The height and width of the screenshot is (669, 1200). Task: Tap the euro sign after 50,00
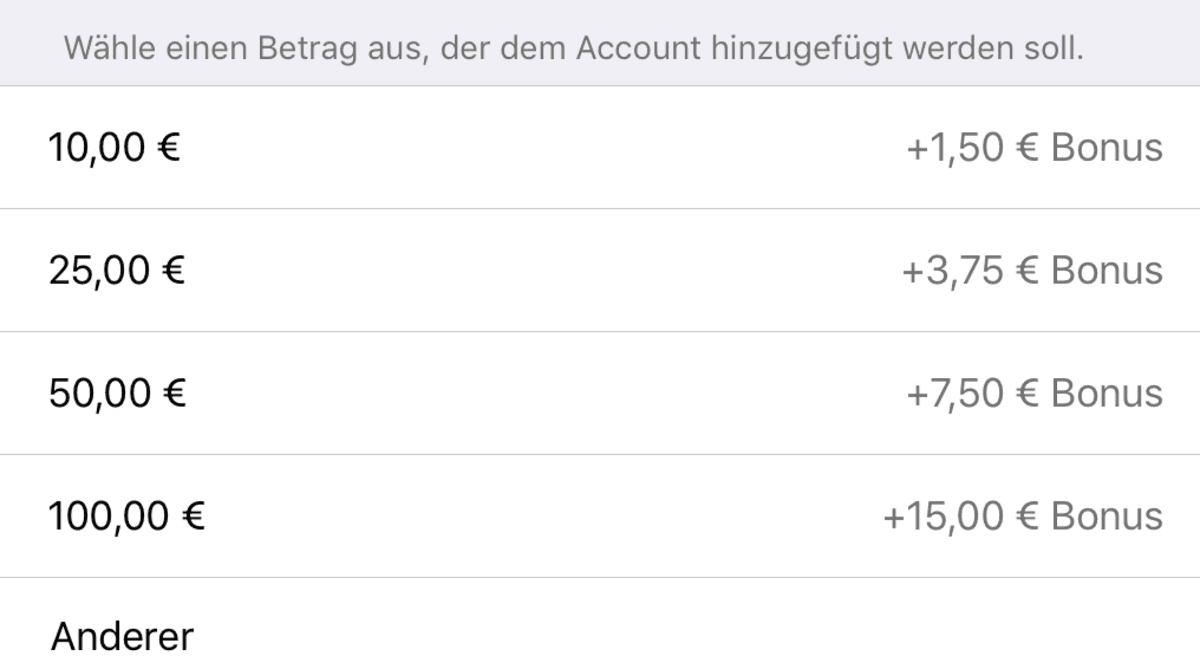point(174,394)
